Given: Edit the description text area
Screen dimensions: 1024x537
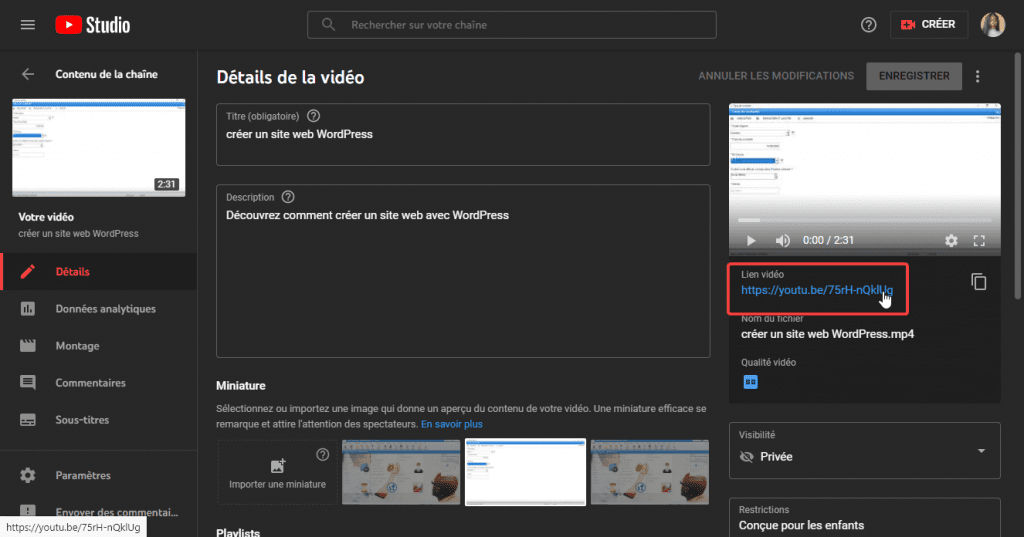Looking at the screenshot, I should coord(463,271).
